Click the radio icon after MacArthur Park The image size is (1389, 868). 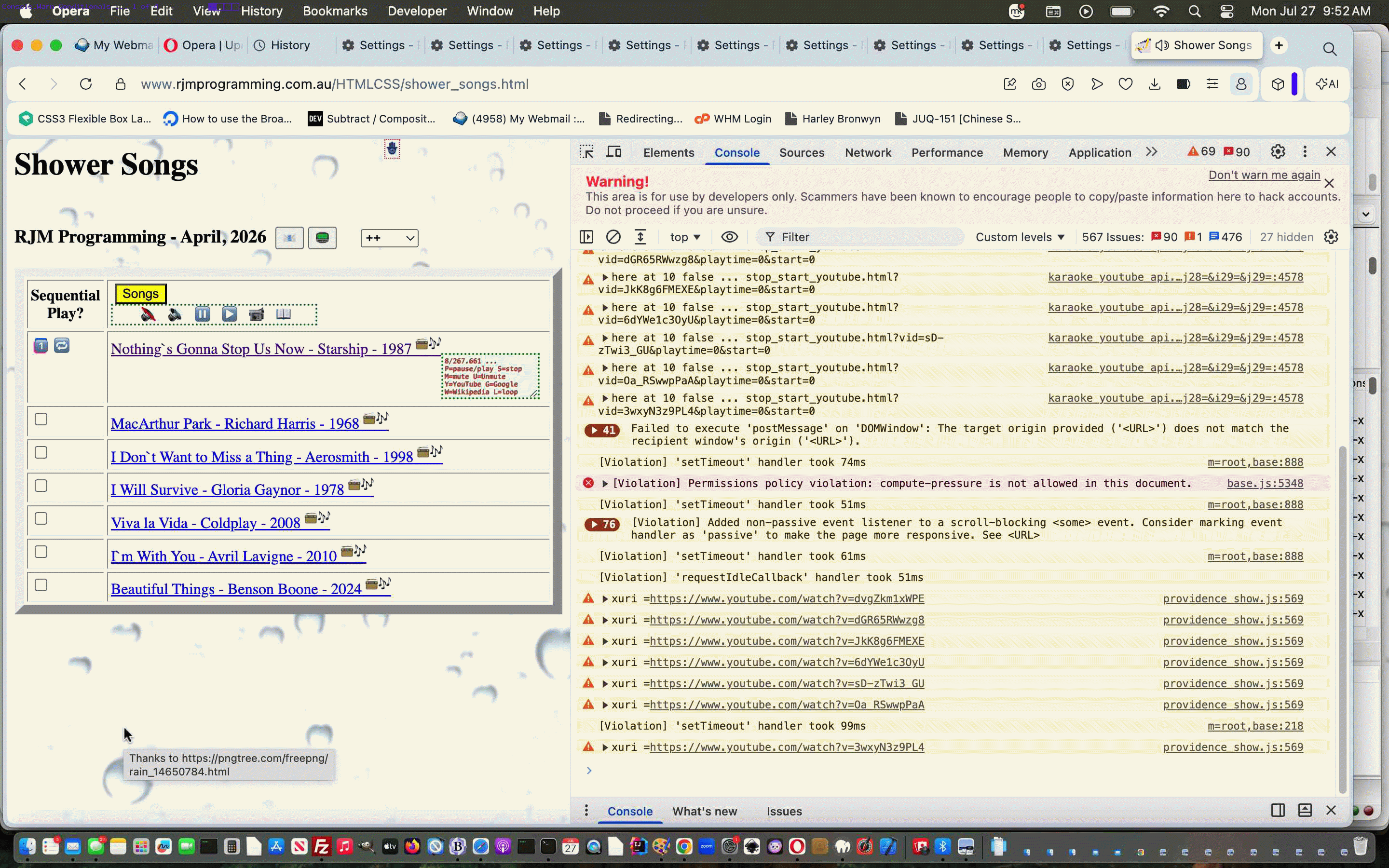[x=369, y=419]
